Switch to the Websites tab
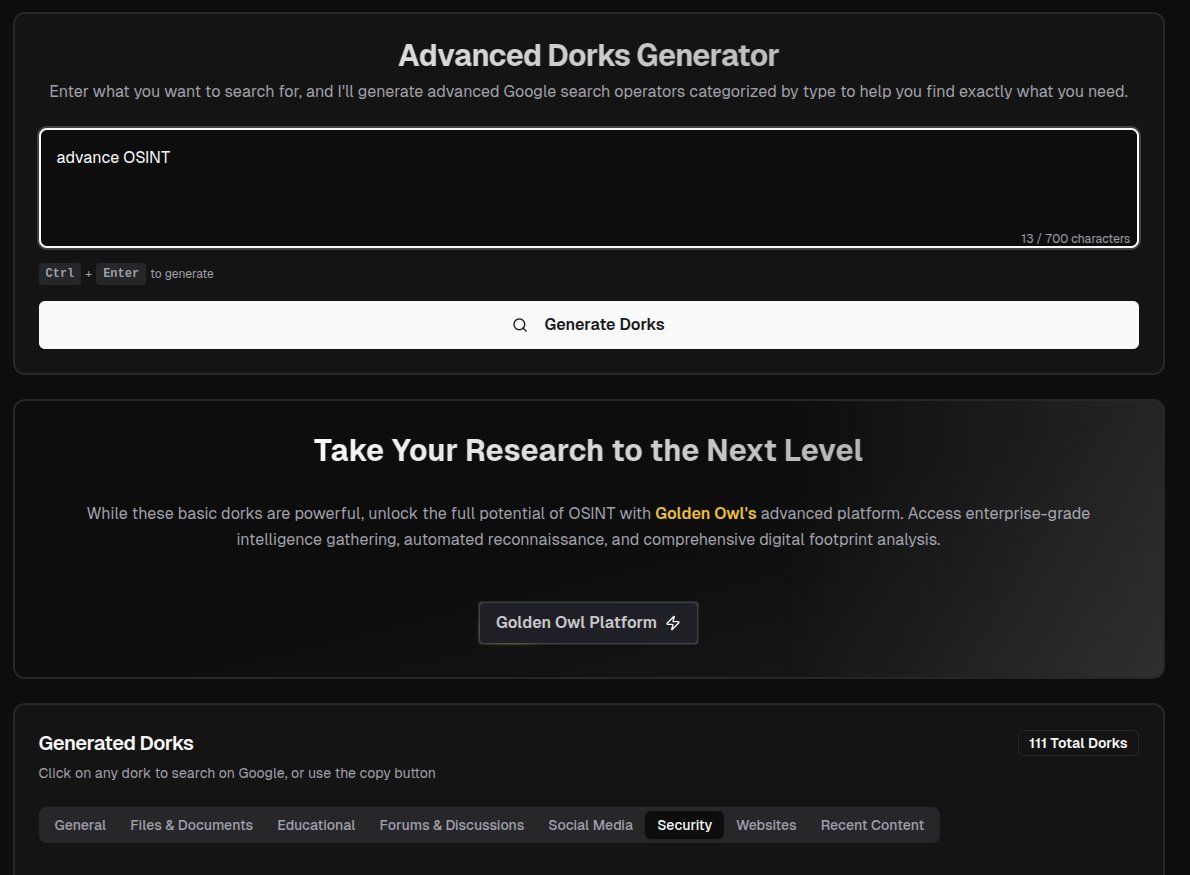1190x875 pixels. (x=767, y=825)
